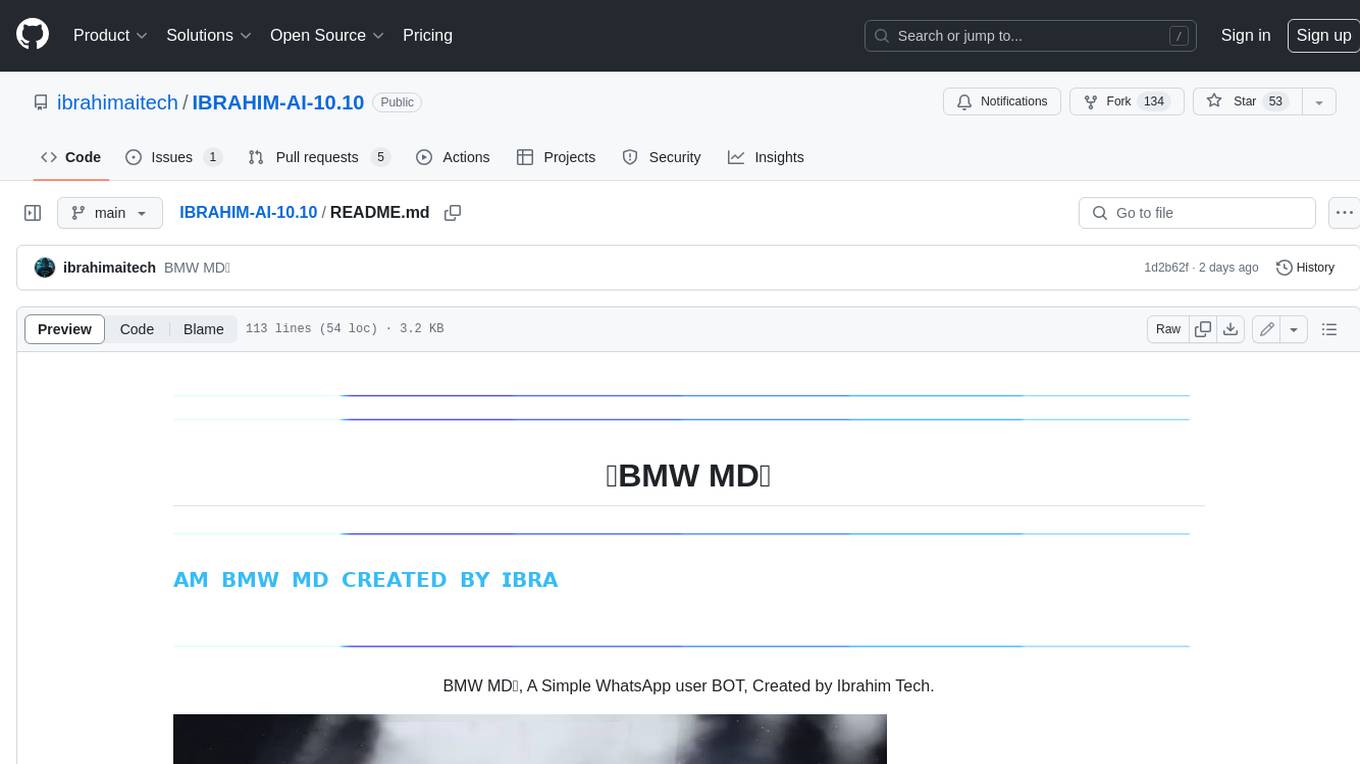
Task: Focus the Search or jump to field
Action: point(1030,36)
